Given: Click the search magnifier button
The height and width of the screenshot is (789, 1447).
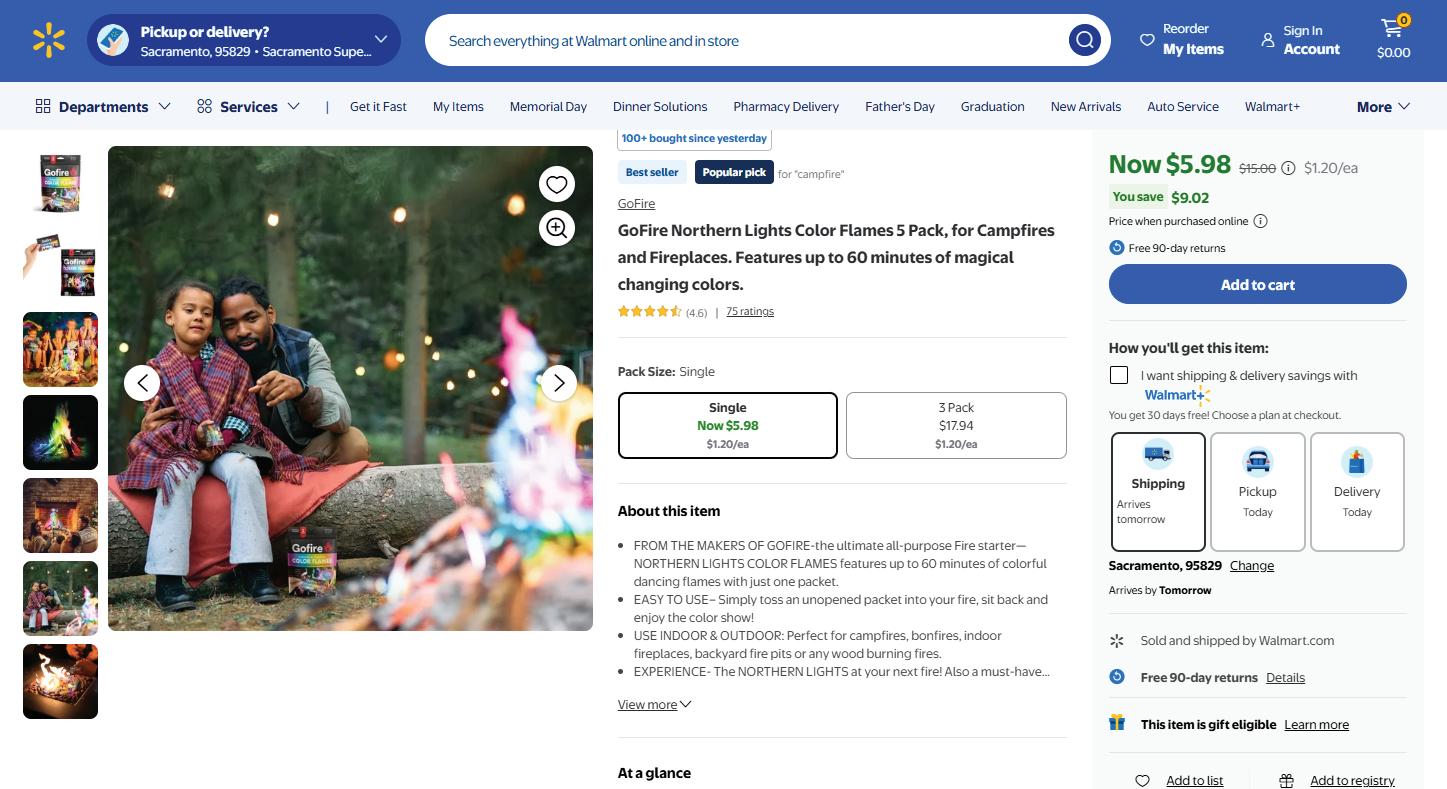Looking at the screenshot, I should 1084,40.
